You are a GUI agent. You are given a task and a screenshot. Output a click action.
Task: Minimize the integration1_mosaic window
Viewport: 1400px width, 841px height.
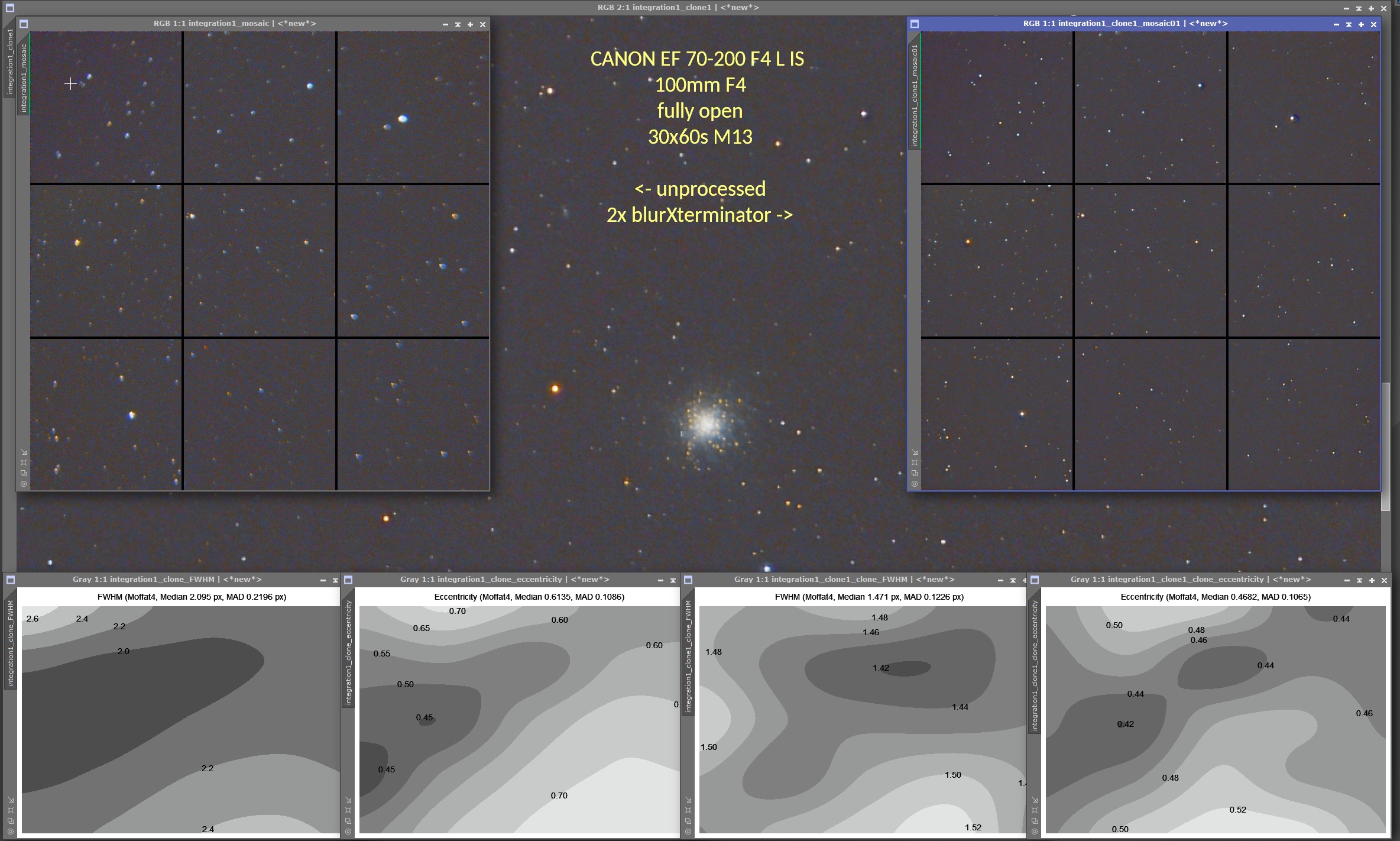pyautogui.click(x=445, y=24)
